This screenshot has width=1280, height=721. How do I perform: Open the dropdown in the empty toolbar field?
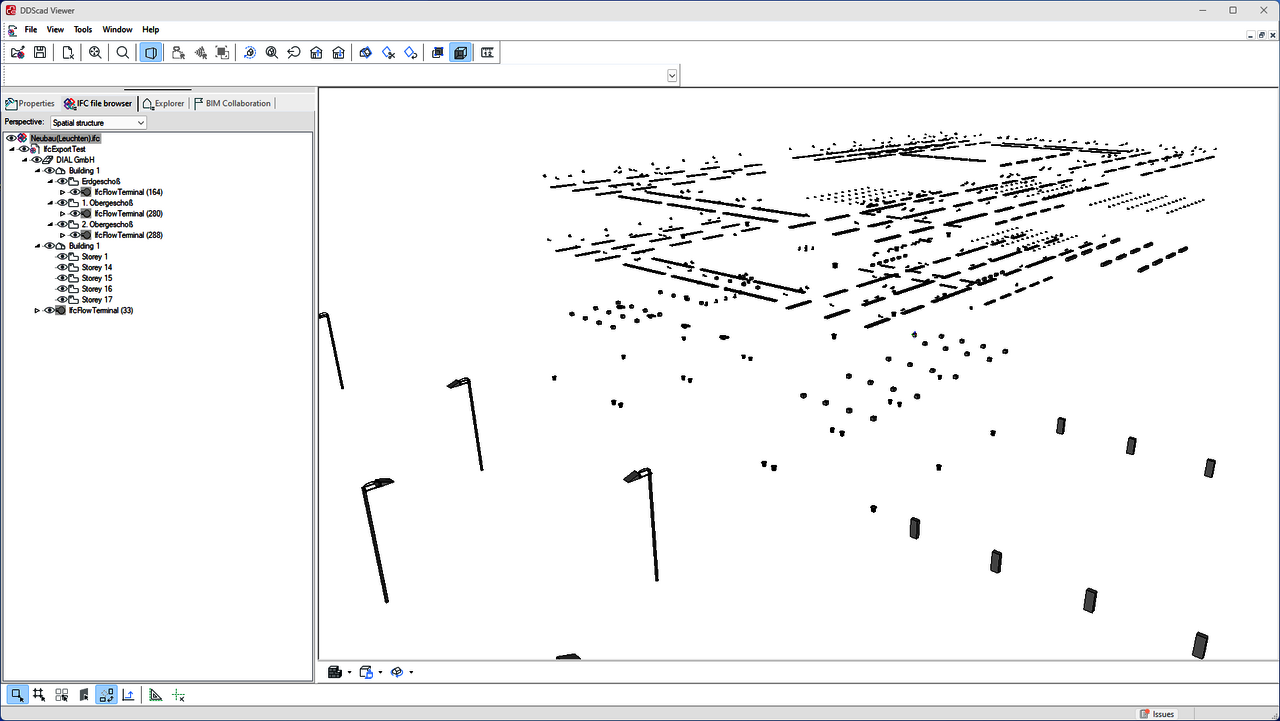click(672, 76)
